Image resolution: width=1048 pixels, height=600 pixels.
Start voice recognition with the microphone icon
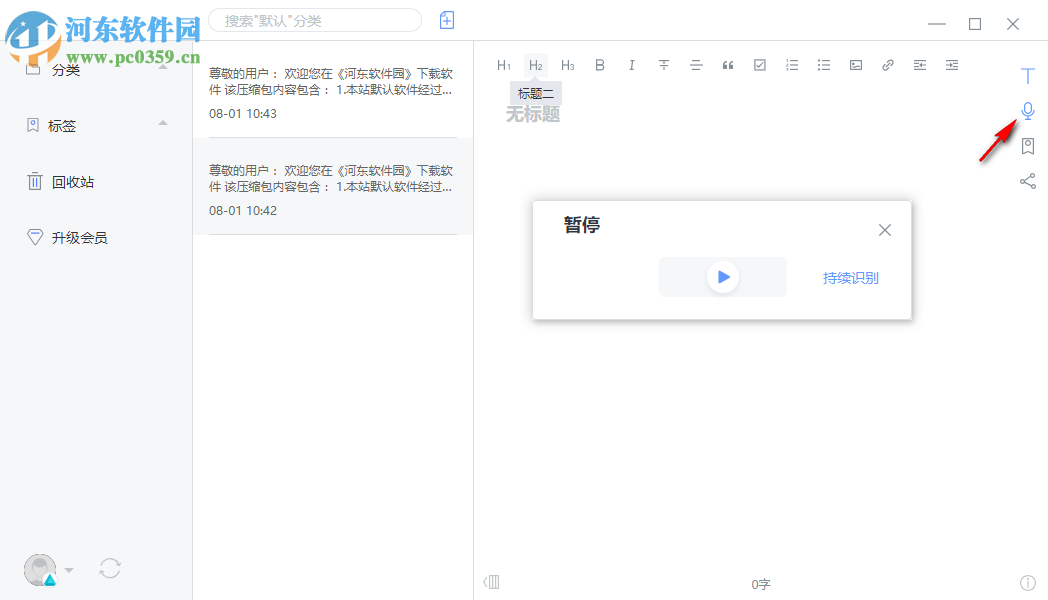click(1027, 110)
